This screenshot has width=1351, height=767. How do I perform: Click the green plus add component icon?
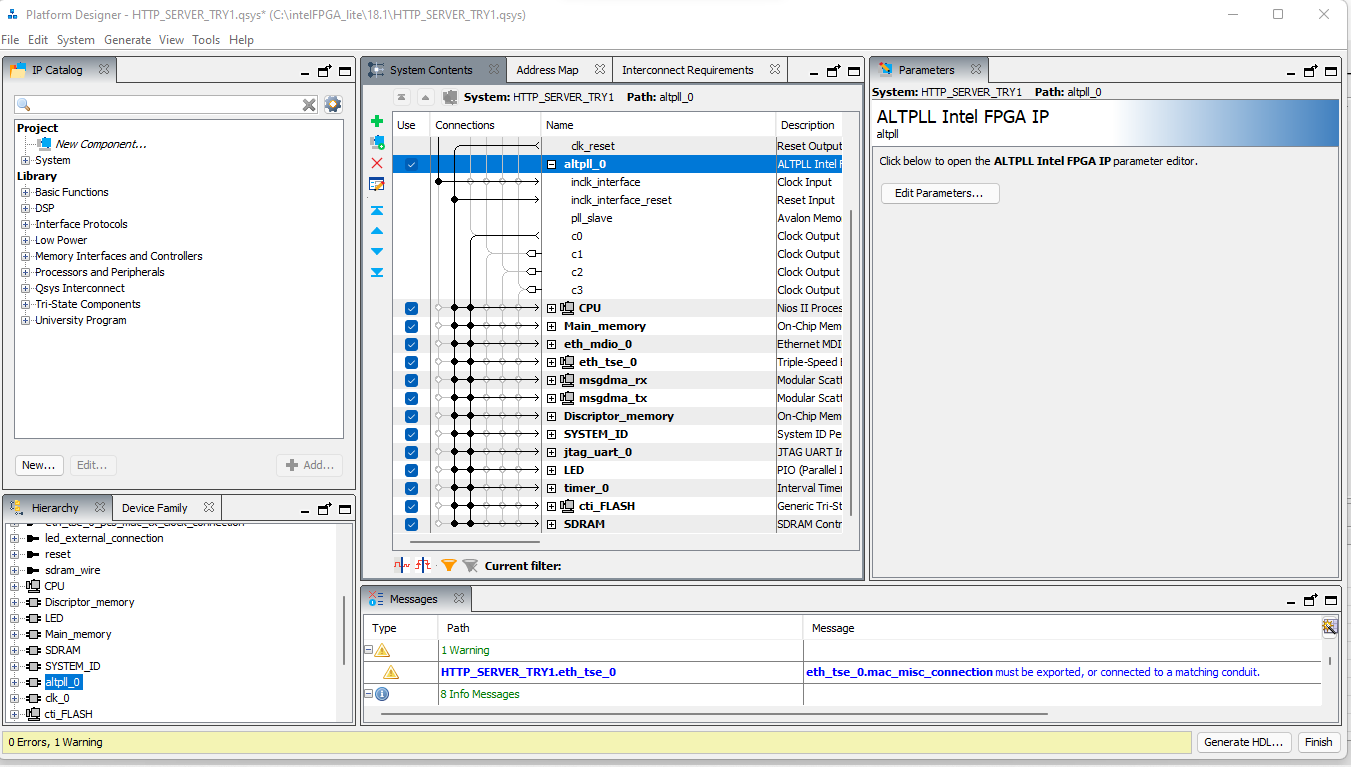[x=377, y=121]
